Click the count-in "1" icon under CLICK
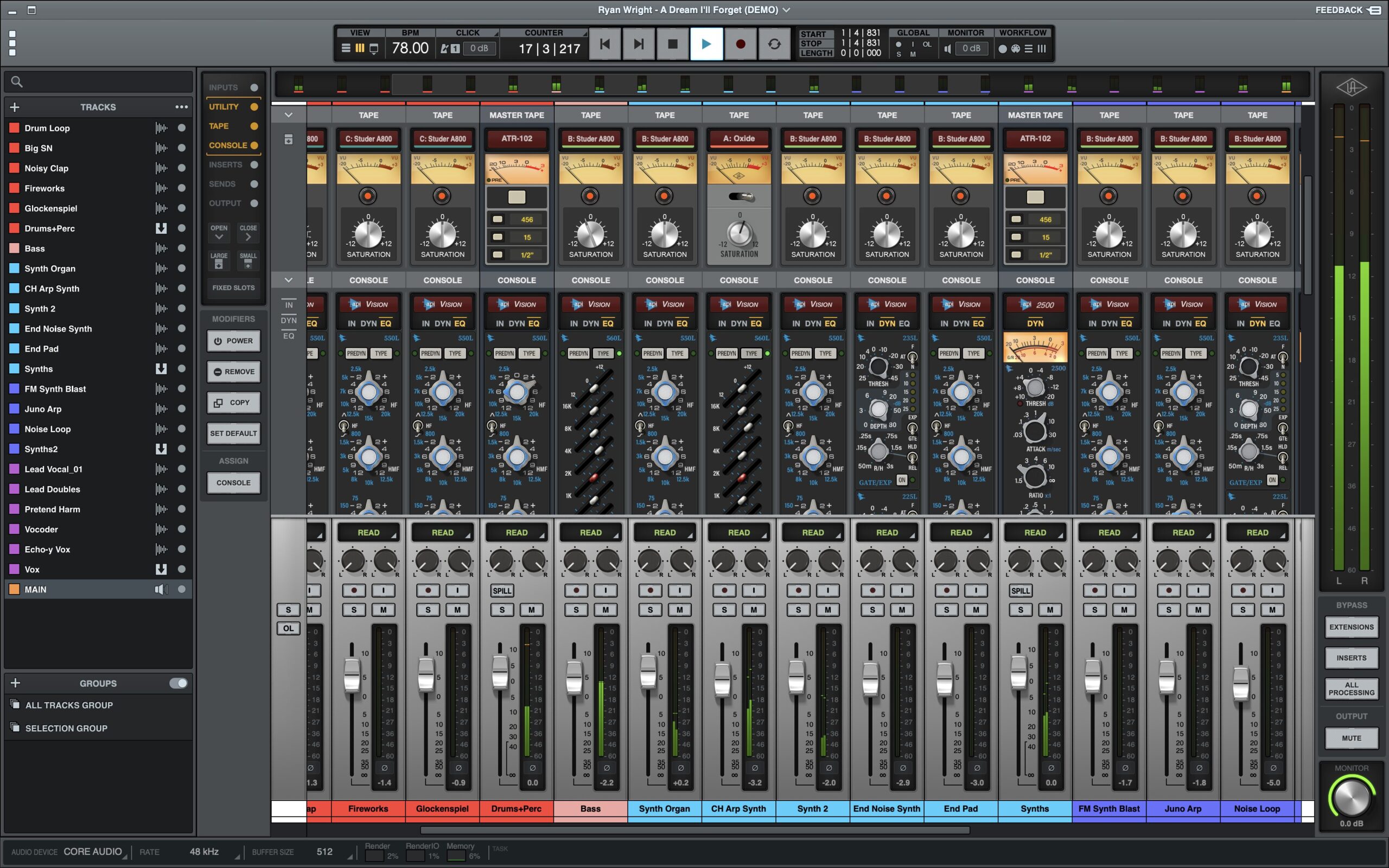1389x868 pixels. [455, 49]
